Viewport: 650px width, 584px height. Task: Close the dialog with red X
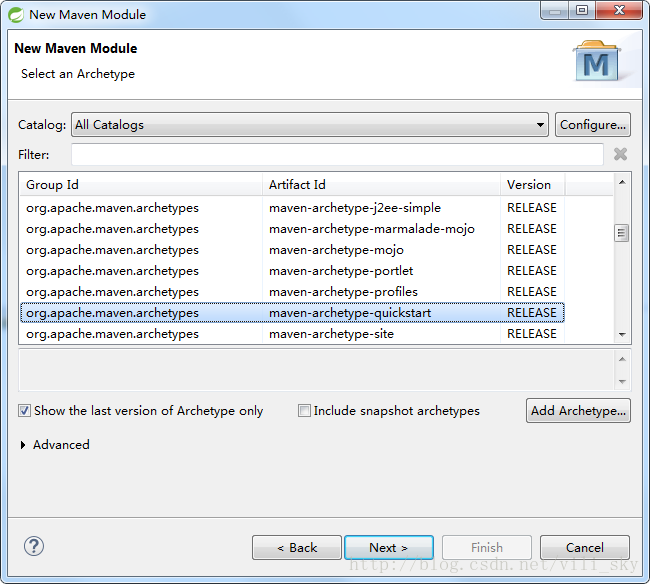tap(619, 10)
